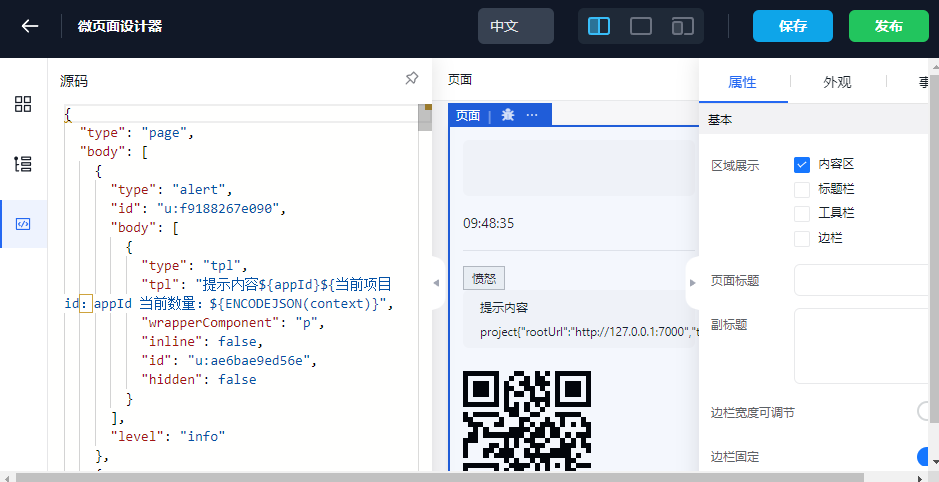Click the 发布 button
This screenshot has height=482, width=939.
[888, 26]
